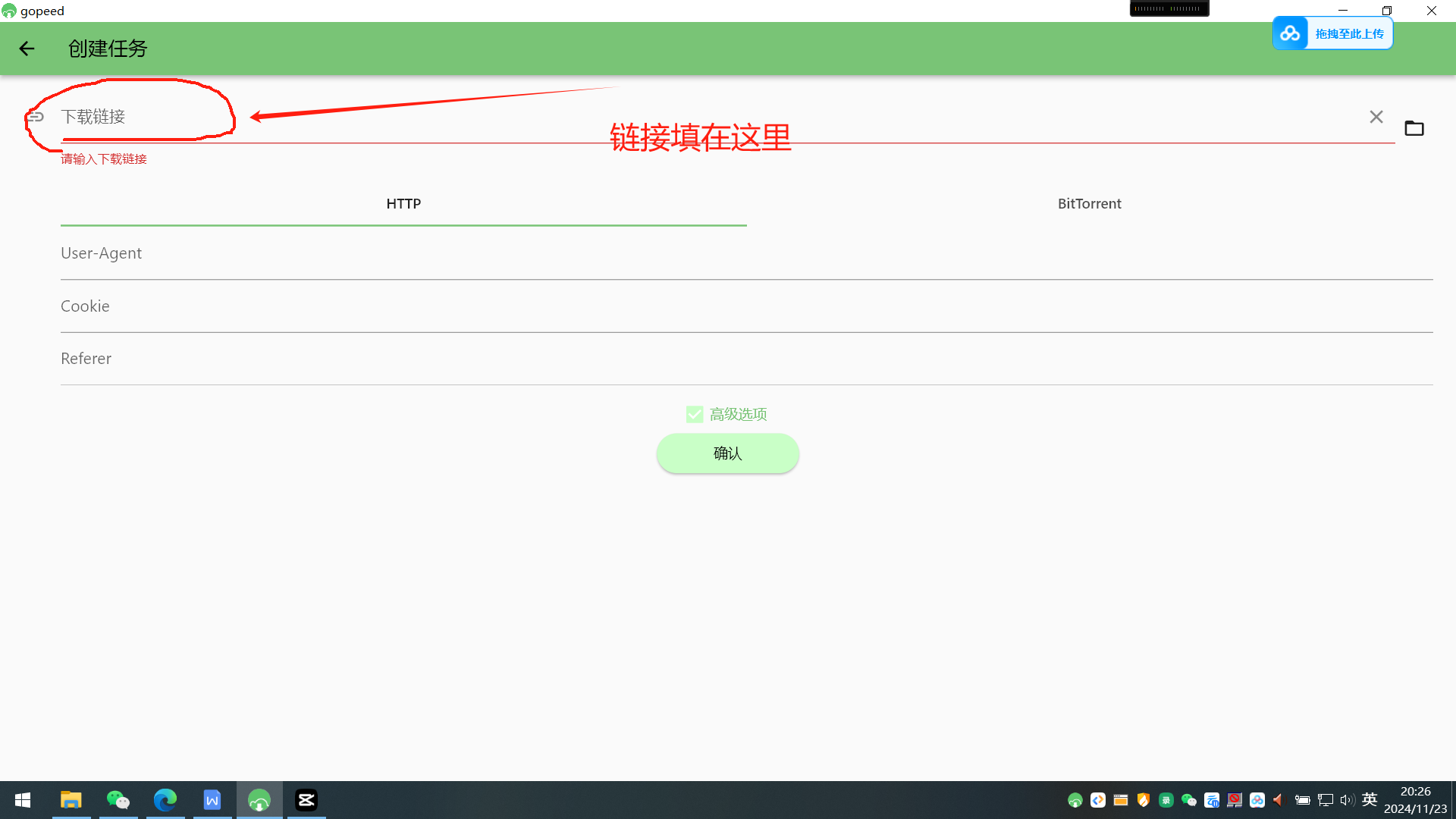This screenshot has width=1456, height=819.
Task: Switch to the HTTP tab
Action: pos(403,203)
